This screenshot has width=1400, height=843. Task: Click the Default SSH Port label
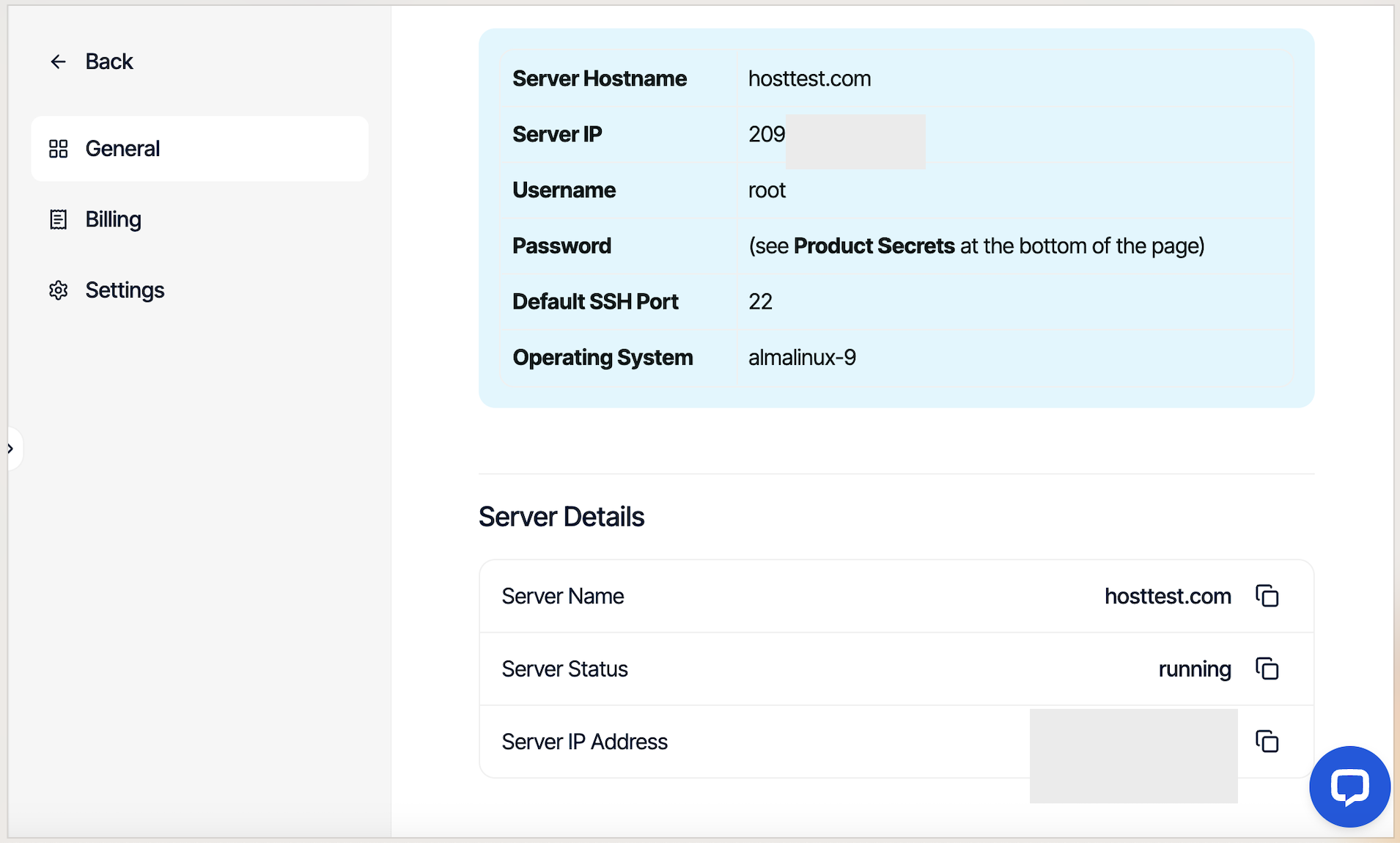pyautogui.click(x=595, y=301)
